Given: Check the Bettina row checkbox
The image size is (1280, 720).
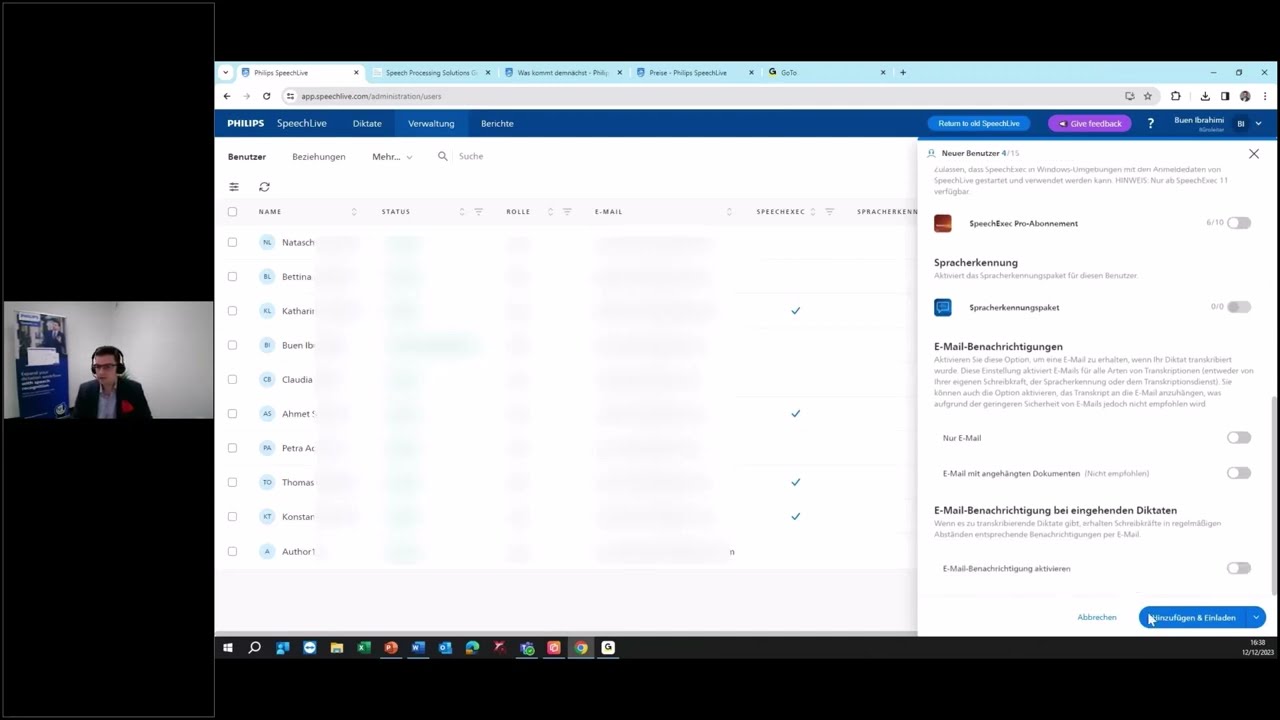Looking at the screenshot, I should [x=232, y=276].
